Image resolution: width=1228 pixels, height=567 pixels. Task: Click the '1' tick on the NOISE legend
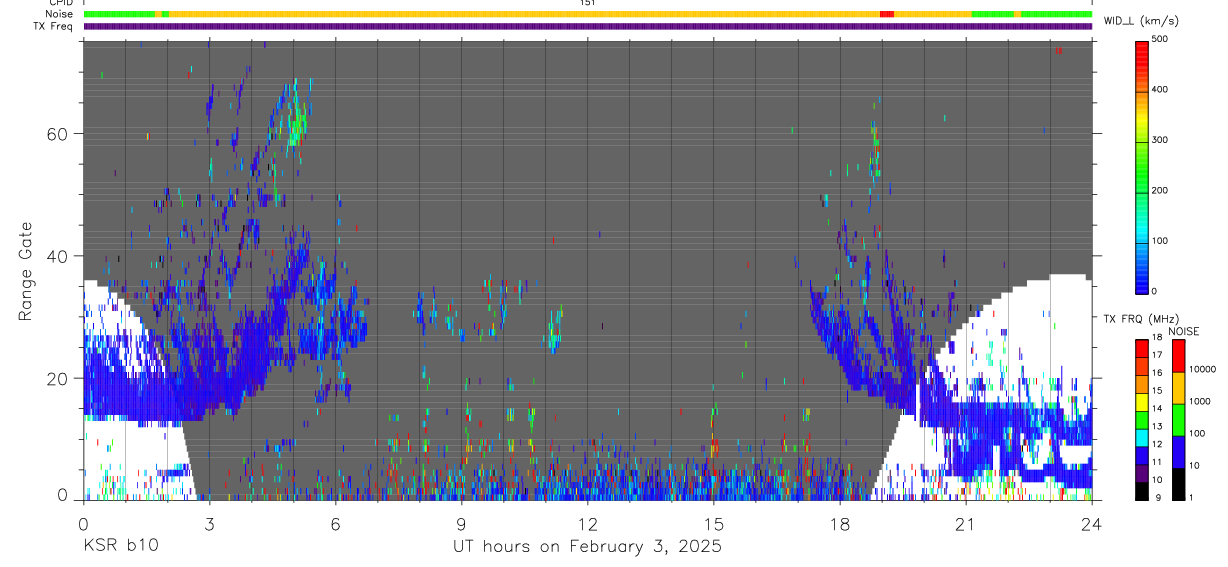point(1192,497)
